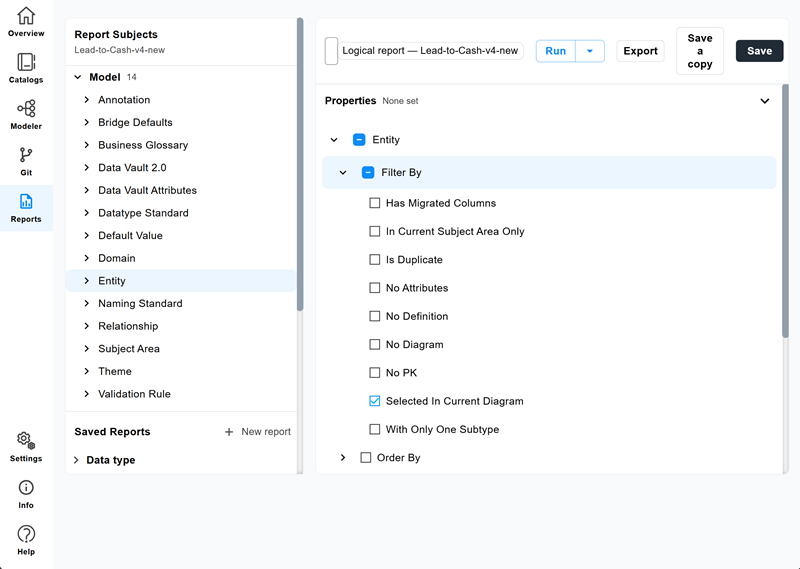Screen dimensions: 800x569
Task: Open the Run dropdown arrow
Action: tap(590, 51)
